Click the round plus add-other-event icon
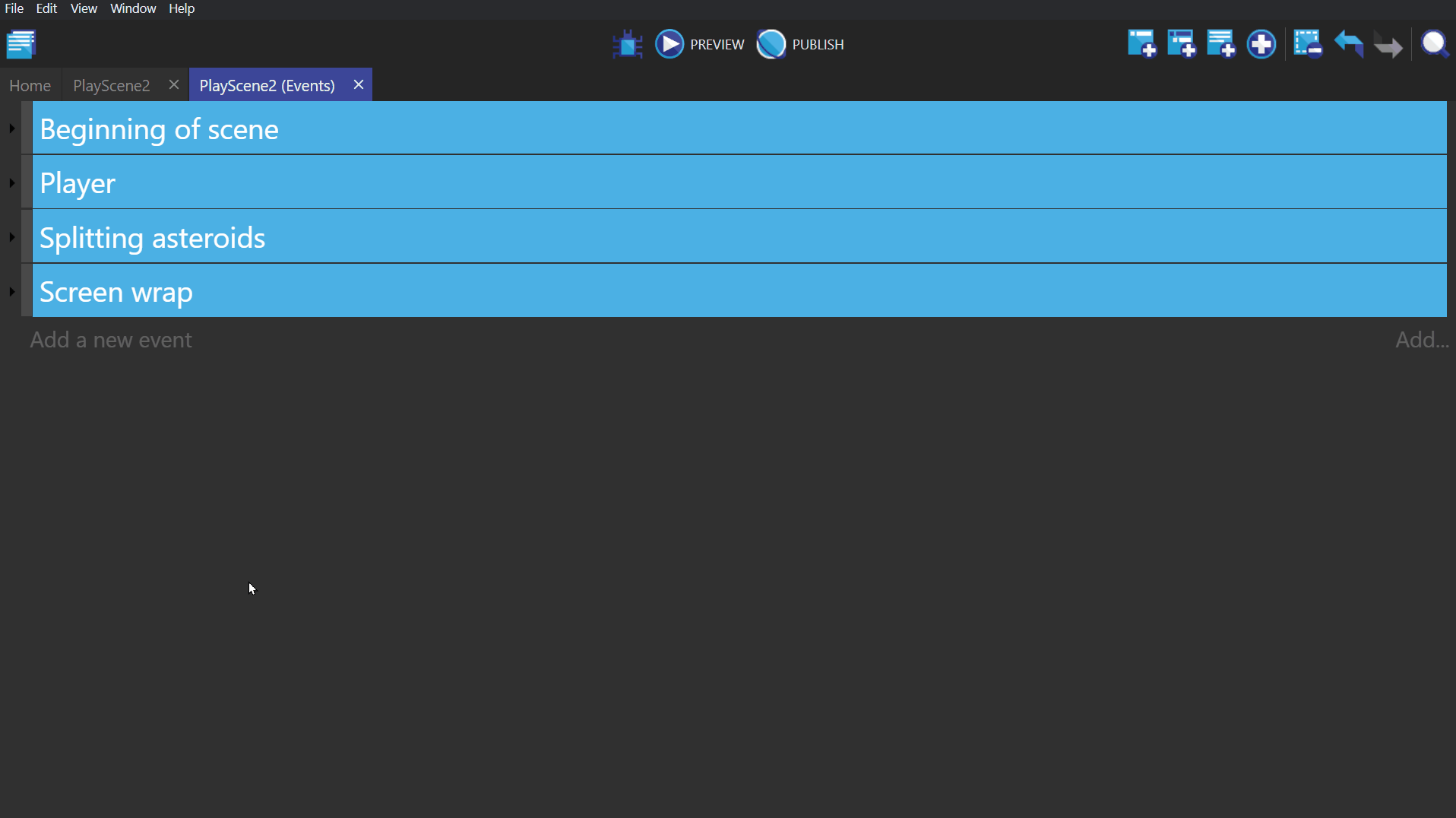Image resolution: width=1456 pixels, height=818 pixels. click(1261, 44)
